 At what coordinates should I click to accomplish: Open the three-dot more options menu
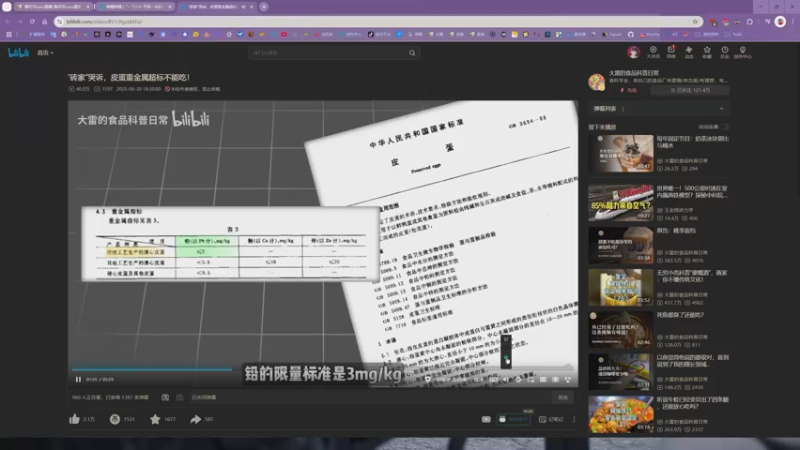click(574, 419)
